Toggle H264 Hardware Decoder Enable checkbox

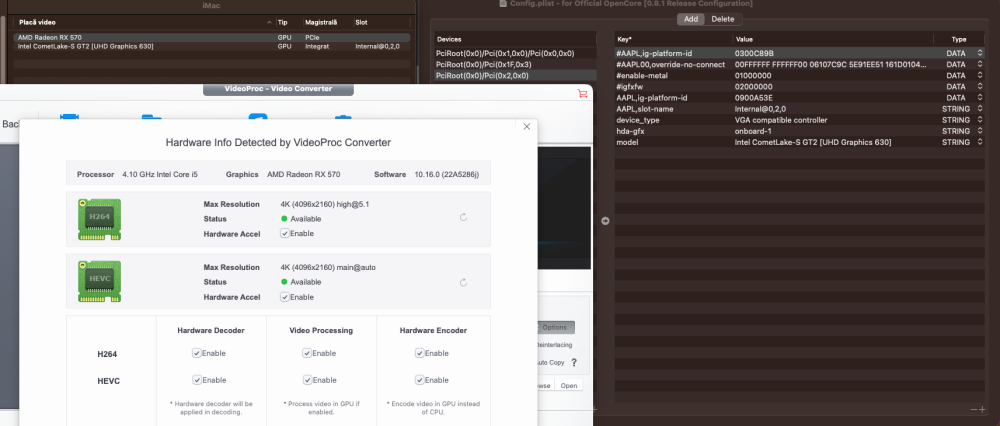tap(196, 353)
